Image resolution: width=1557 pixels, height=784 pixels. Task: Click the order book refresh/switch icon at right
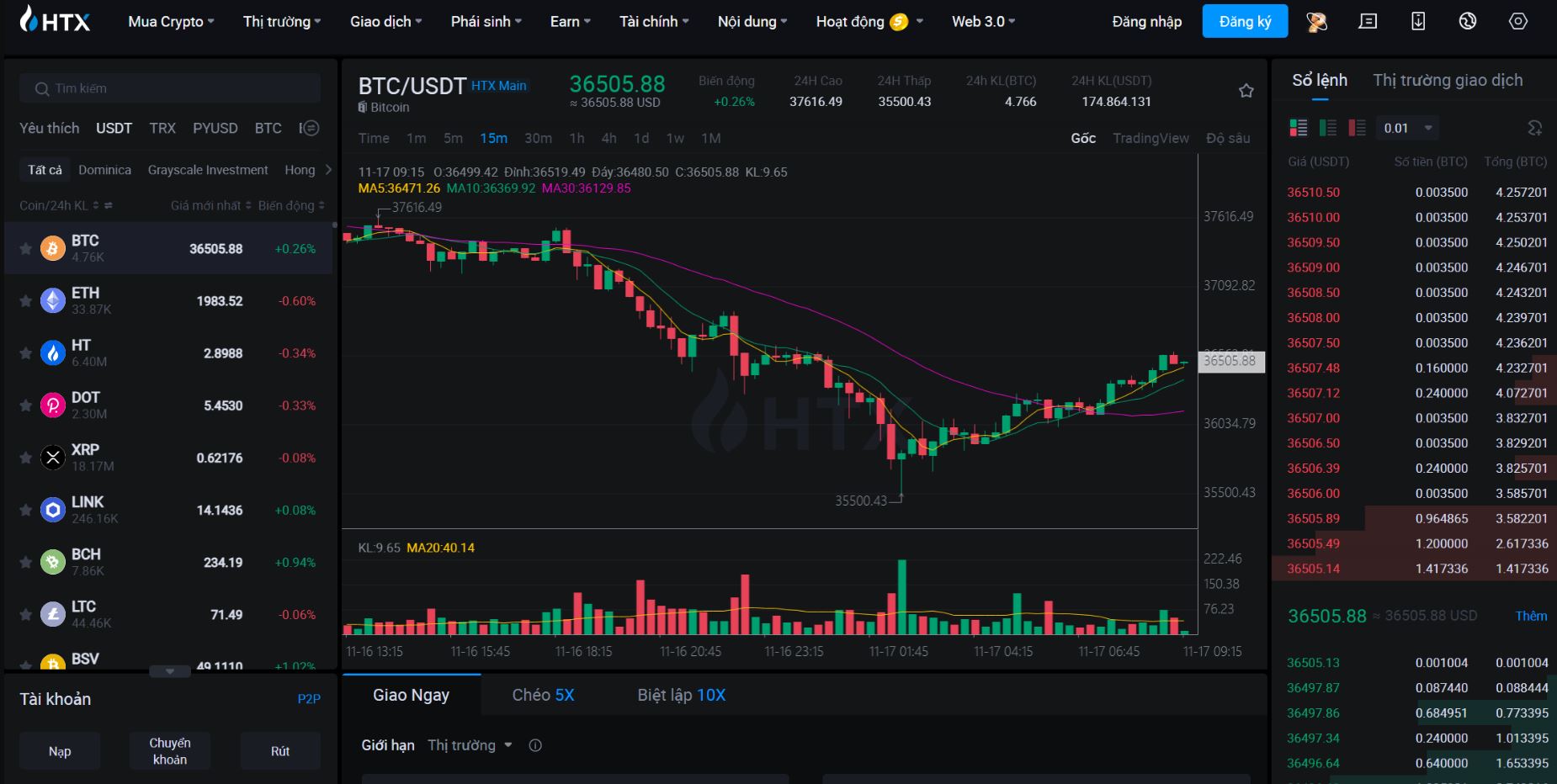pyautogui.click(x=1535, y=128)
